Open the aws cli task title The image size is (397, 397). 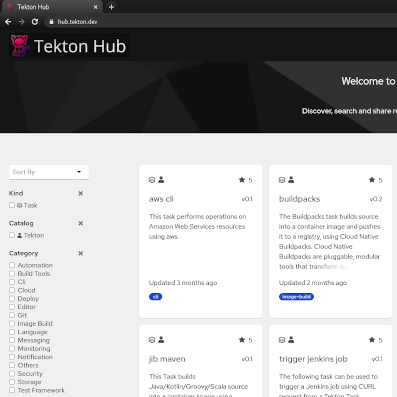161,199
